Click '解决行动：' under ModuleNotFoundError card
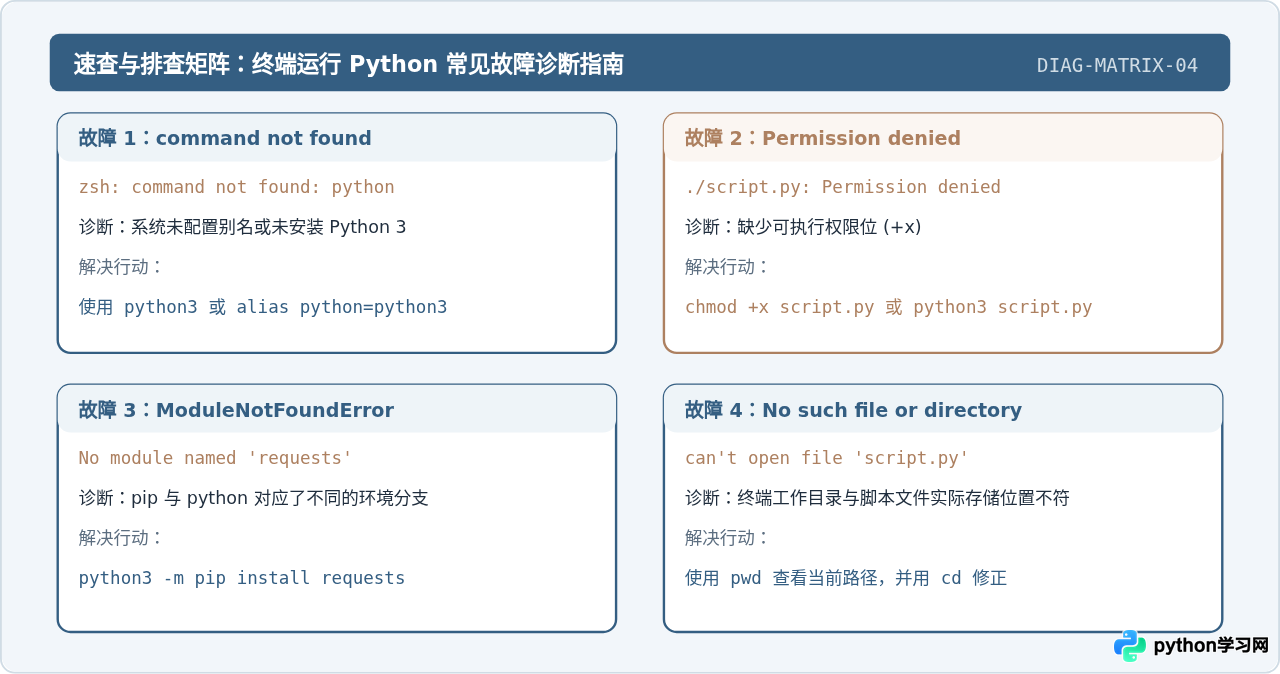The height and width of the screenshot is (674, 1280). point(121,538)
